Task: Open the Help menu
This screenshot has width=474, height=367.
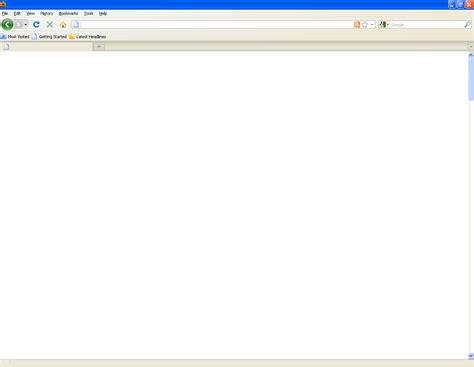Action: point(103,13)
